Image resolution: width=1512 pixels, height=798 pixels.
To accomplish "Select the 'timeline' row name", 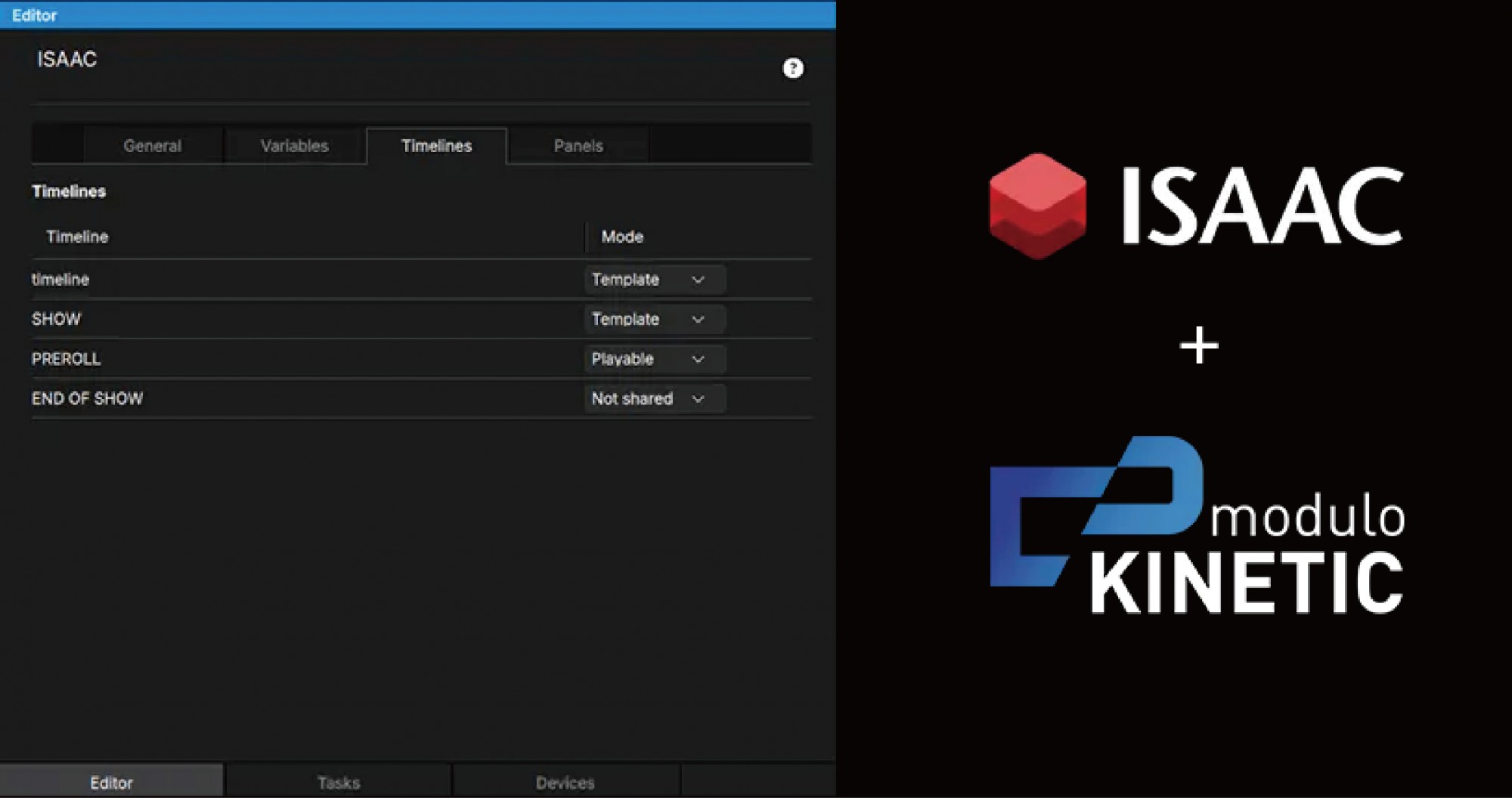I will coord(60,280).
